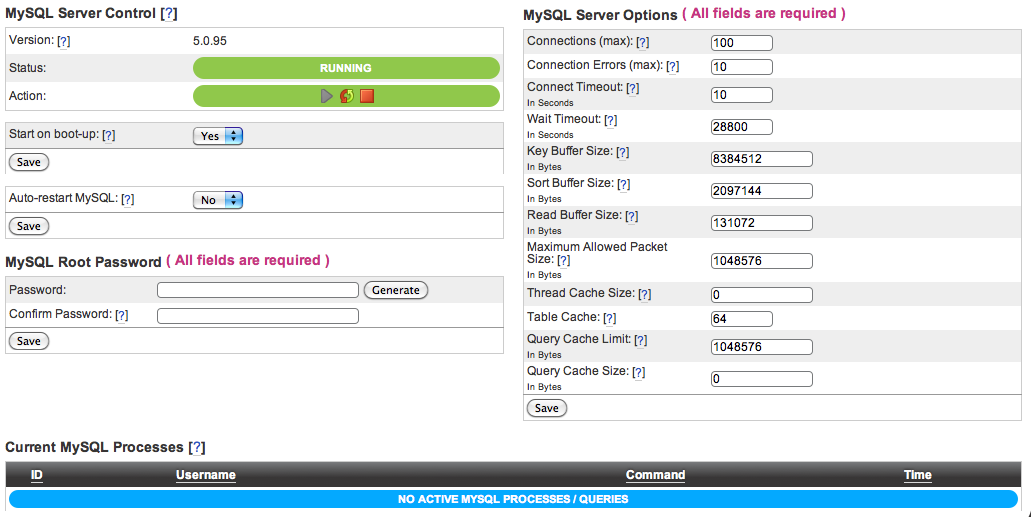Click the Read Buffer Size field

coord(761,223)
